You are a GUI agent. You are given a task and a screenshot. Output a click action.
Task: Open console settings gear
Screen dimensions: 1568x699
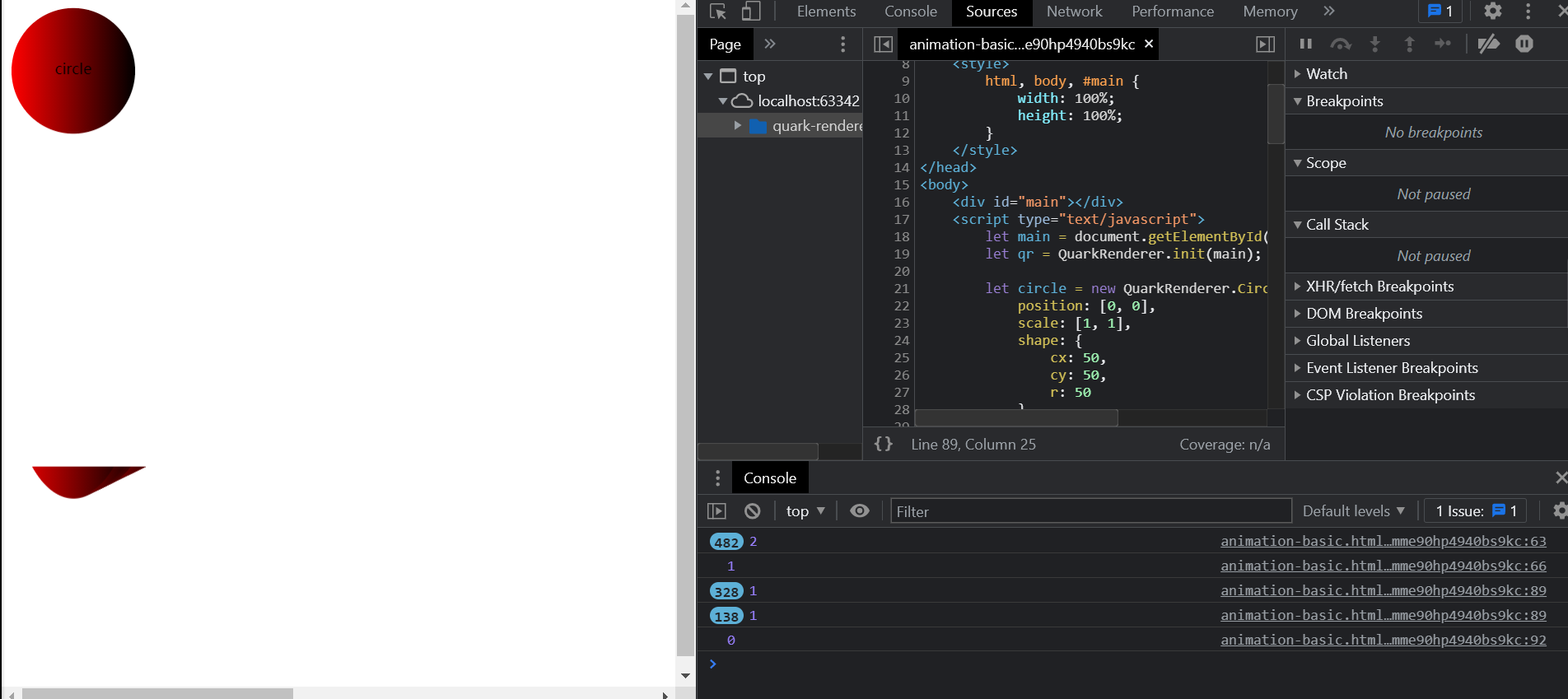(1559, 511)
